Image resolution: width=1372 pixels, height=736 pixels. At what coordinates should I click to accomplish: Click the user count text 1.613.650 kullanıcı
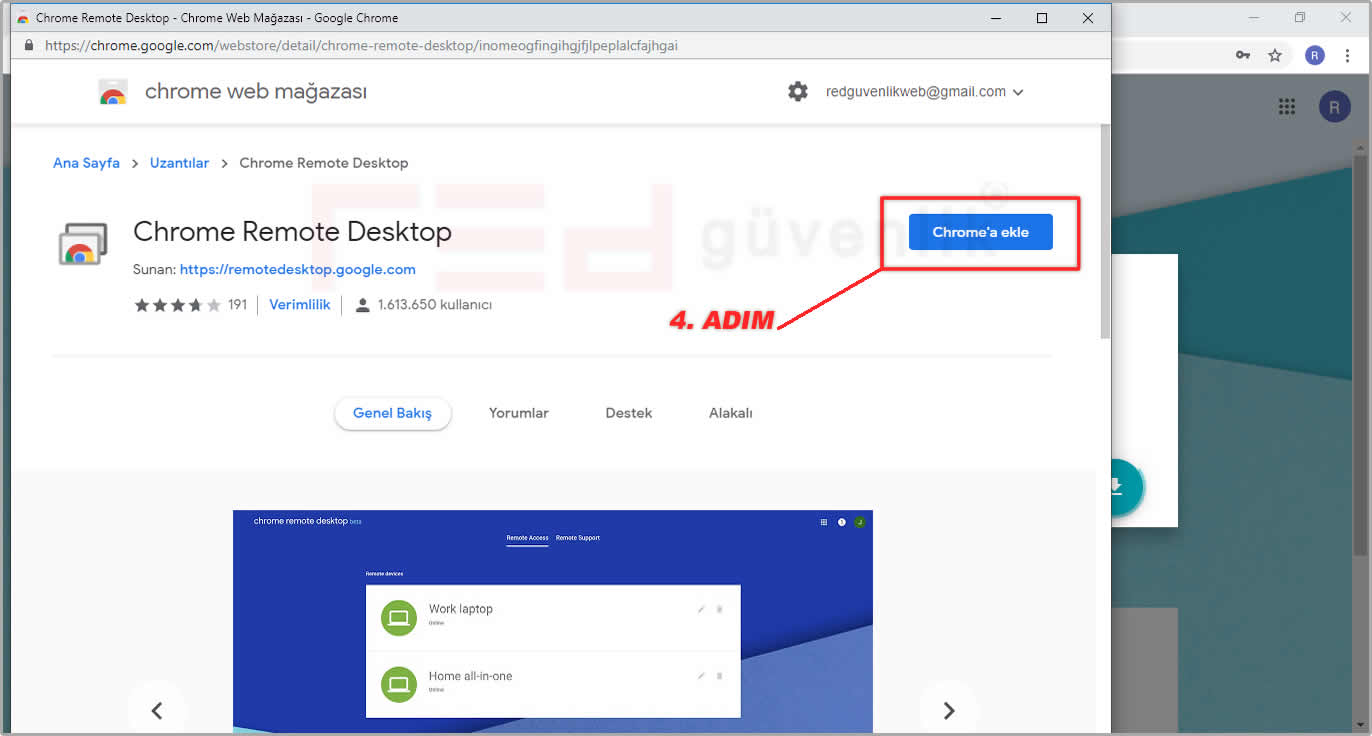[434, 305]
